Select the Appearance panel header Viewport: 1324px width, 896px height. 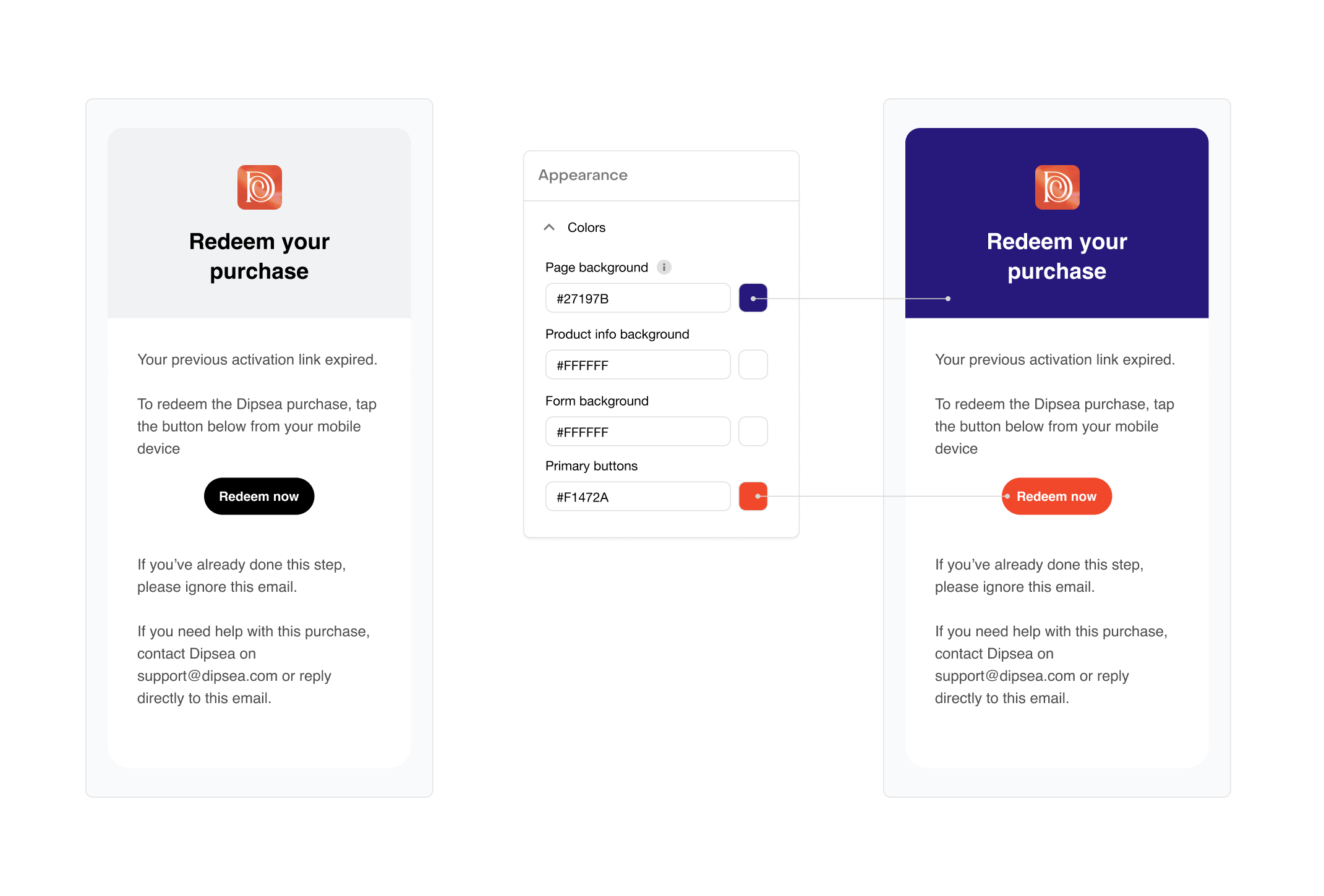coord(661,176)
